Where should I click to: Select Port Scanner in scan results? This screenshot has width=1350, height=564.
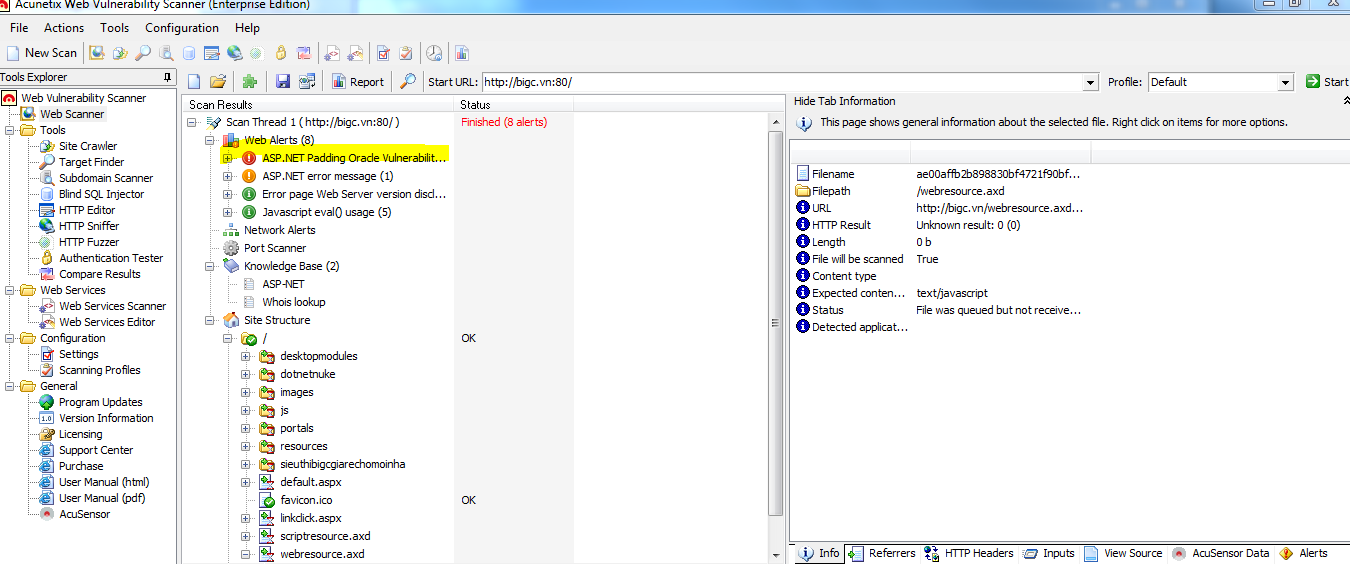pos(275,248)
